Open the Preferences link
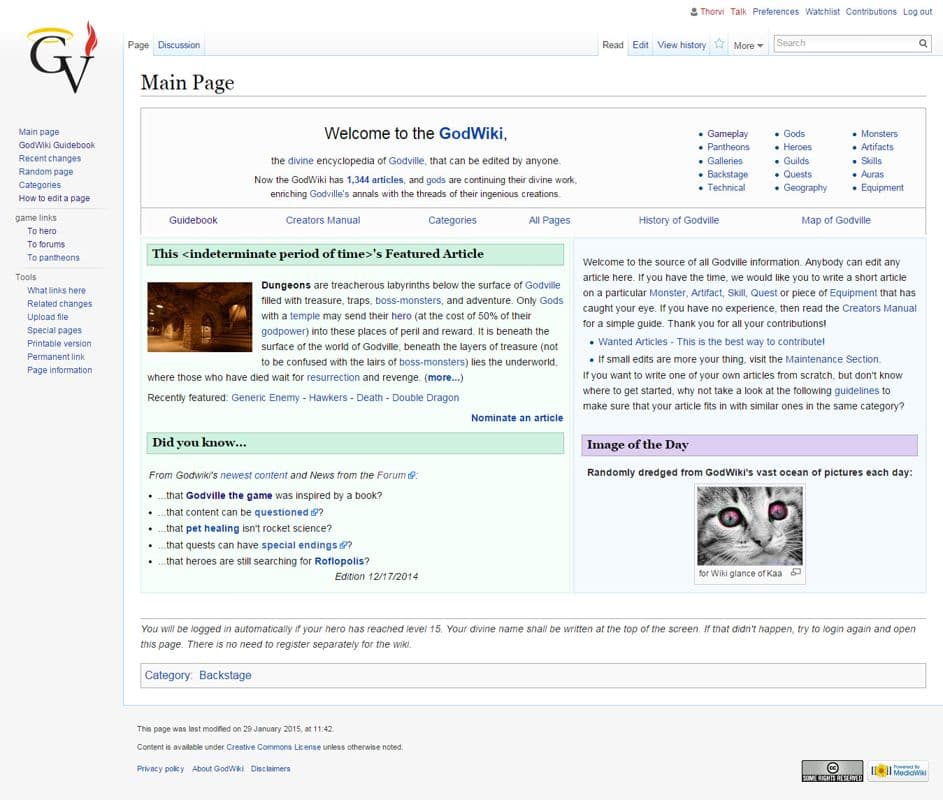943x800 pixels. pos(775,11)
